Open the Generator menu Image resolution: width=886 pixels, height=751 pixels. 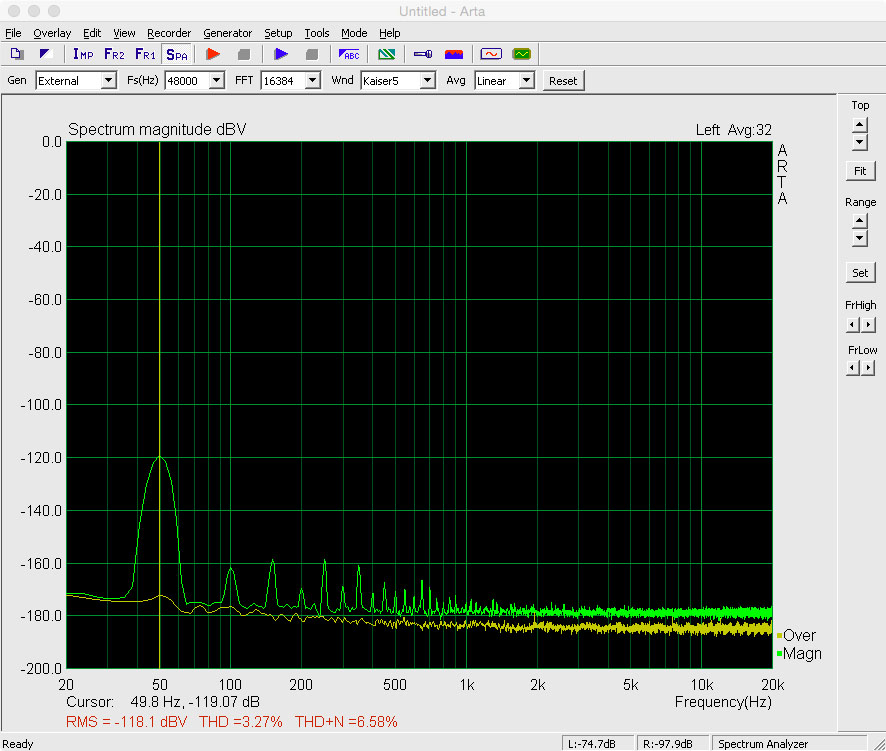228,33
